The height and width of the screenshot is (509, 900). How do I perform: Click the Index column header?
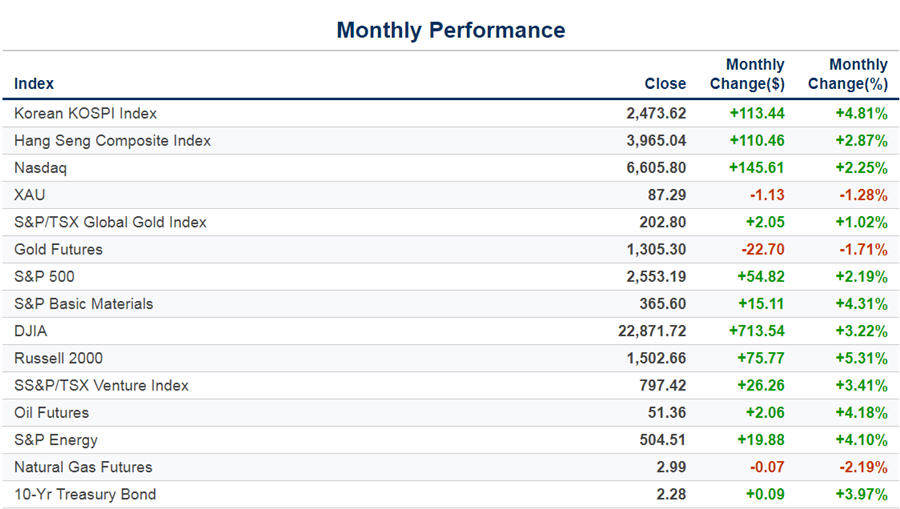34,84
